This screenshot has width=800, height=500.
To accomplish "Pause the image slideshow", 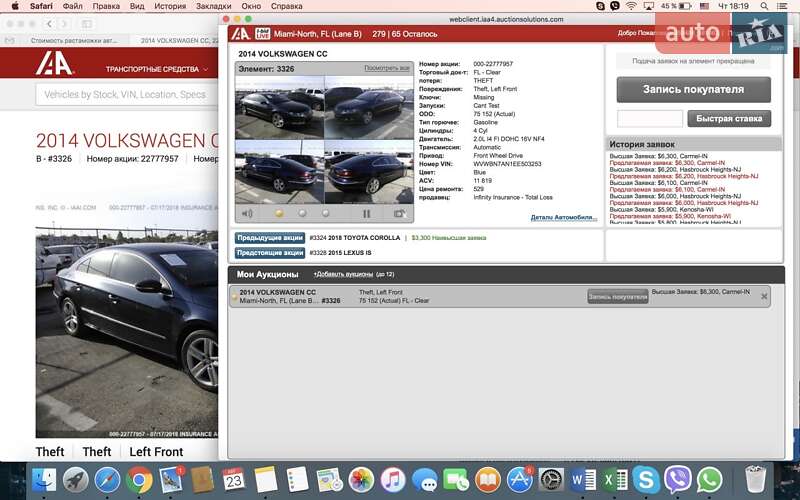I will click(366, 213).
